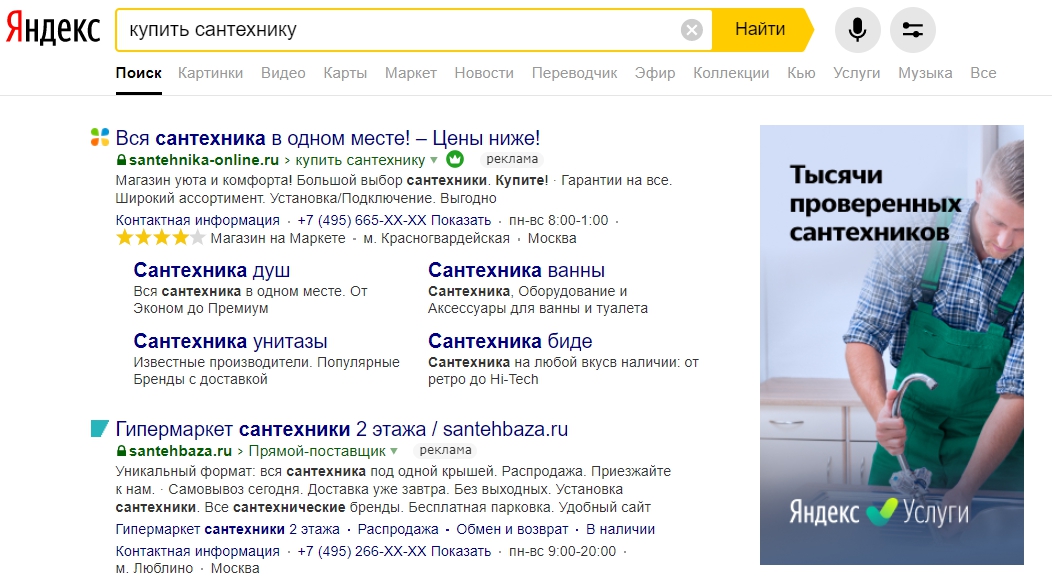1052x584 pixels.
Task: Open 'Гипермаркет сантехники 2 этажа' quick link
Action: pyautogui.click(x=227, y=529)
